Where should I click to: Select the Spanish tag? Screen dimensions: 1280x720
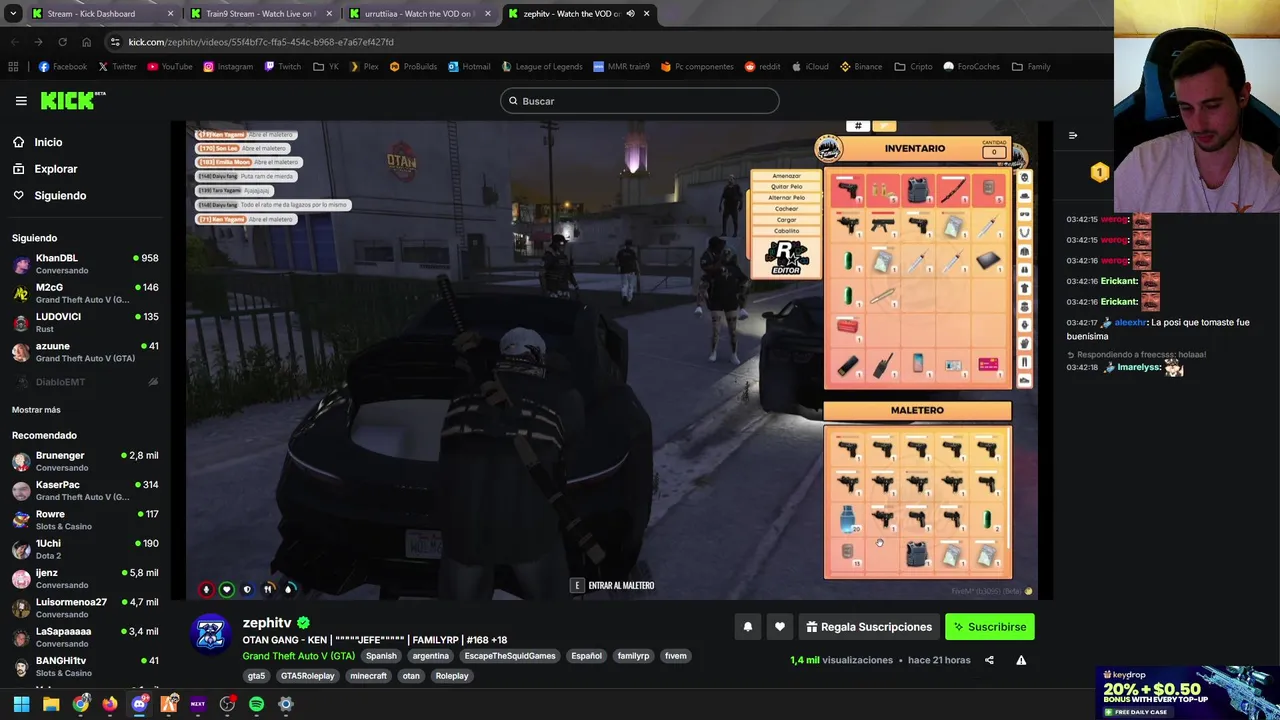pyautogui.click(x=381, y=656)
